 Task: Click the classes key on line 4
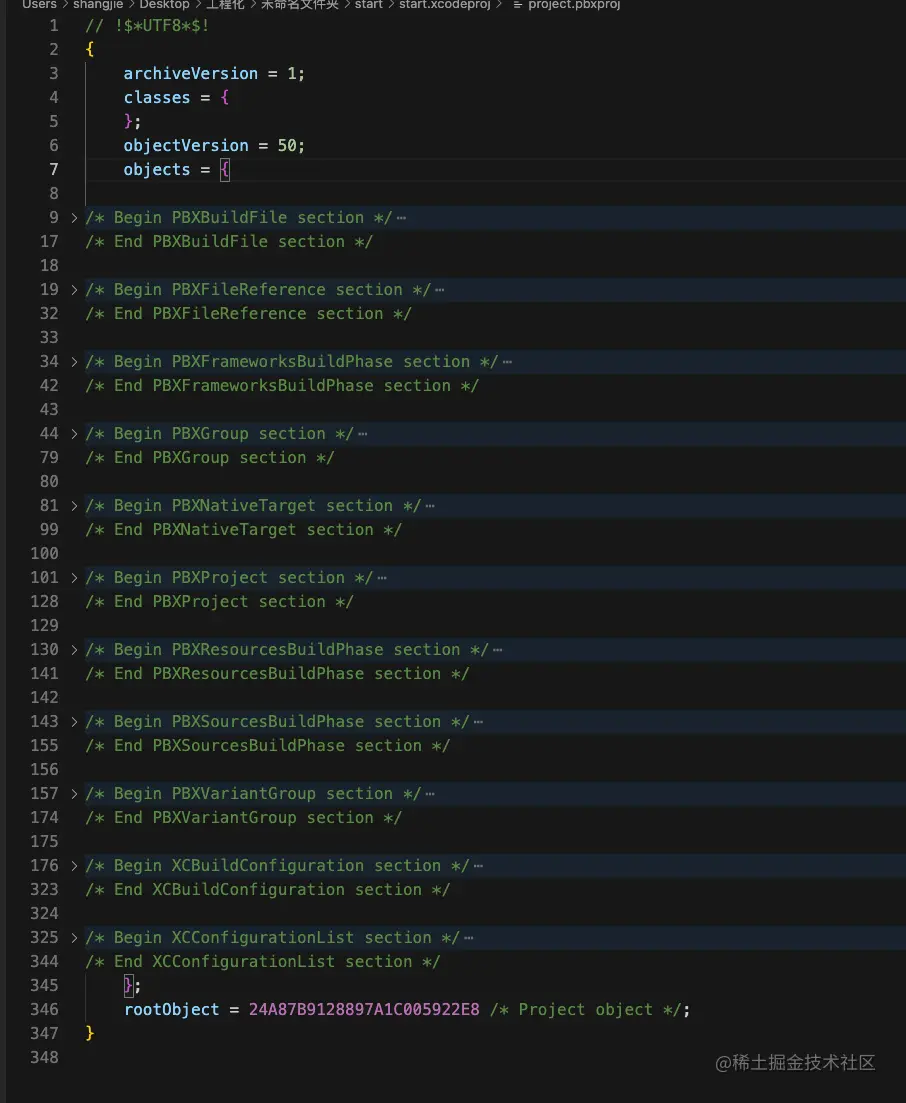[157, 98]
